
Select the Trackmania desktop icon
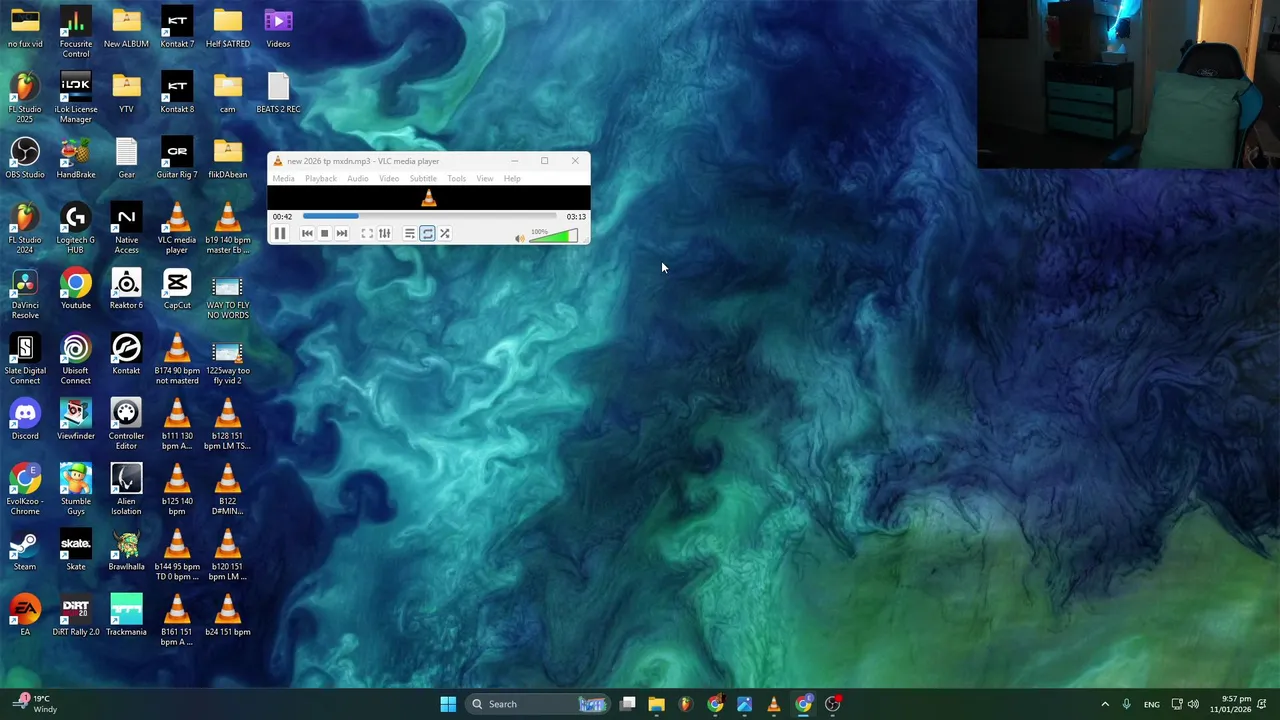126,616
